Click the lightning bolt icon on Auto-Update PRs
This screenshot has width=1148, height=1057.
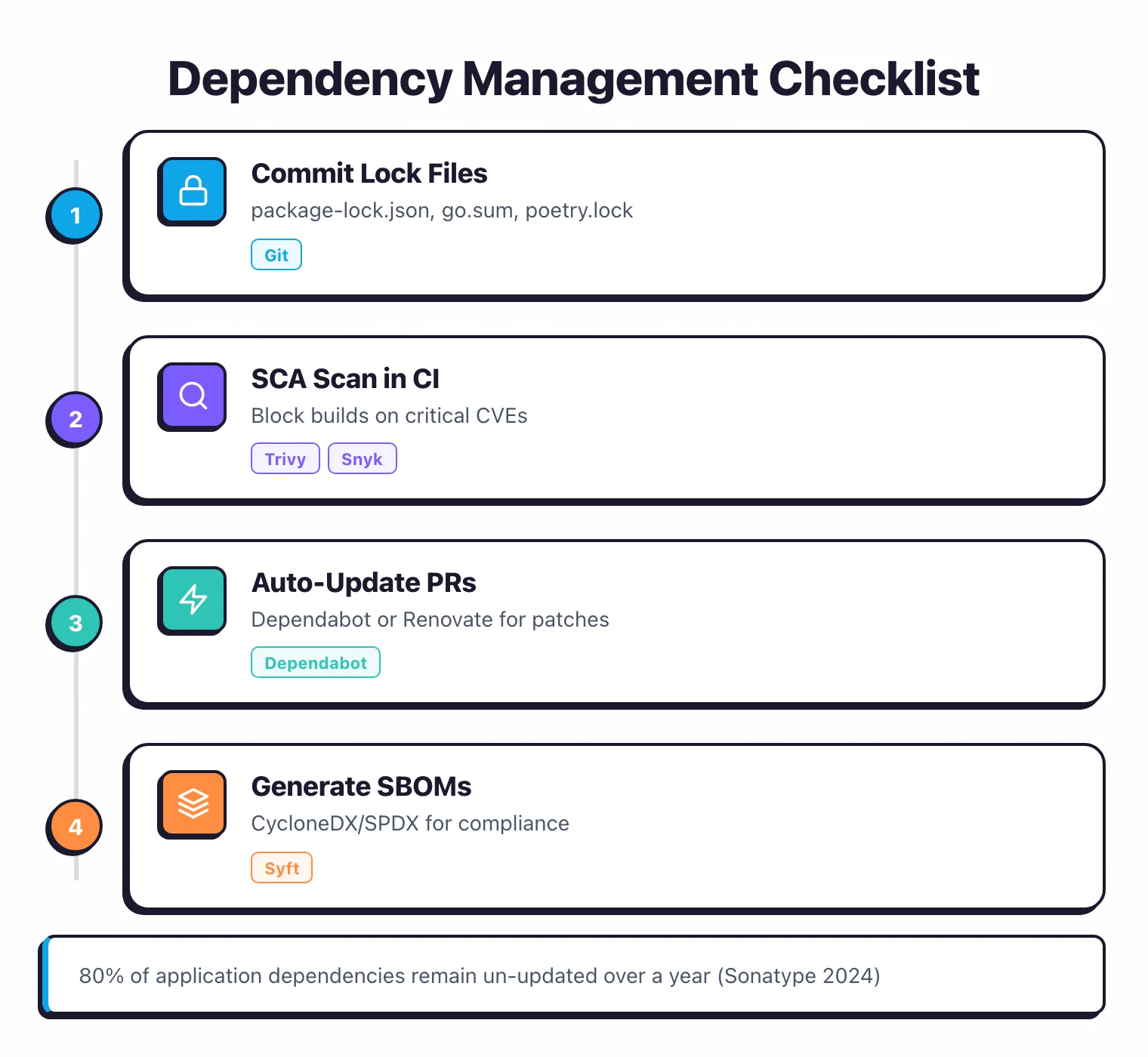pos(191,600)
